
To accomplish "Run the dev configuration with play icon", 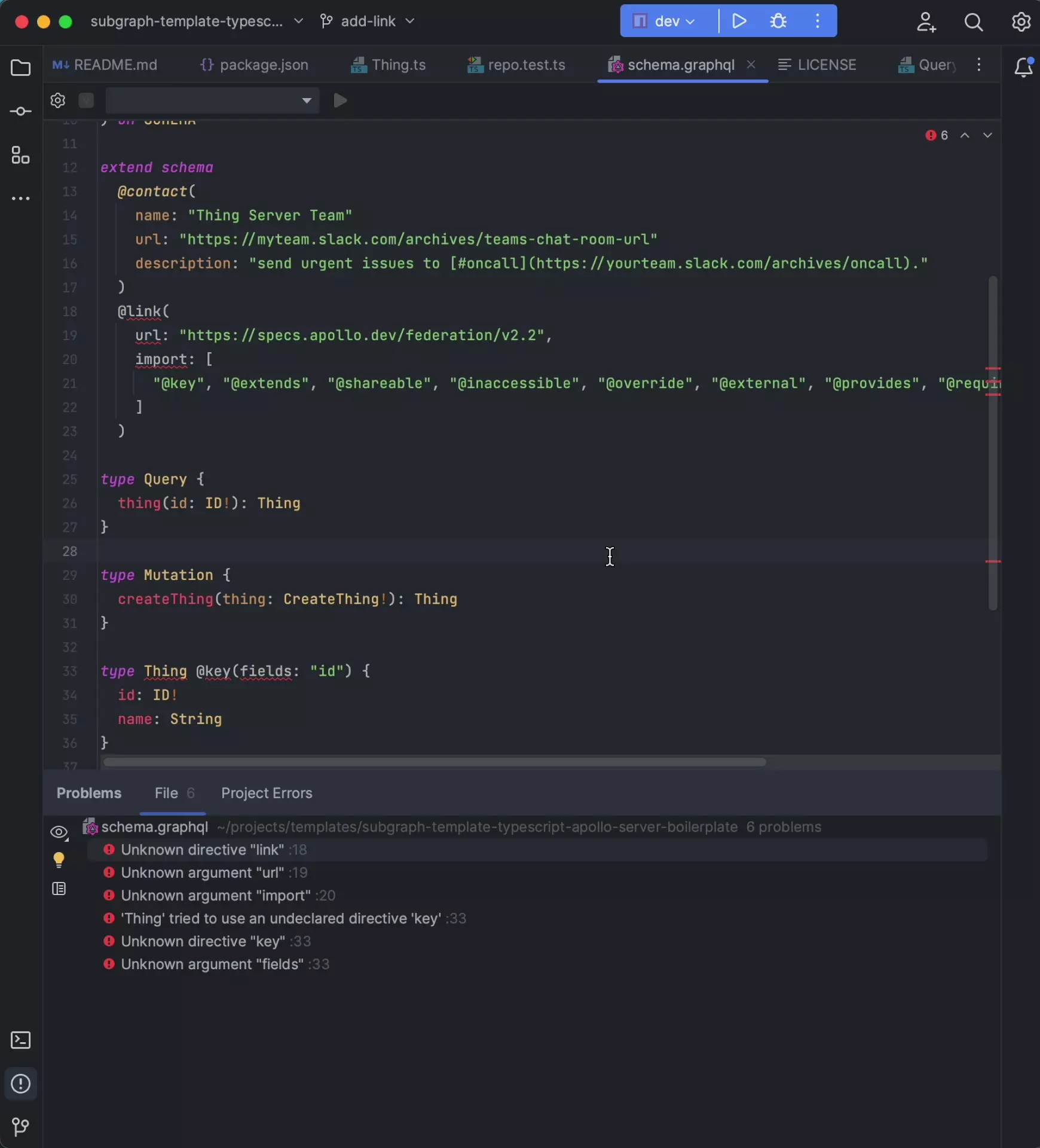I will click(x=739, y=22).
